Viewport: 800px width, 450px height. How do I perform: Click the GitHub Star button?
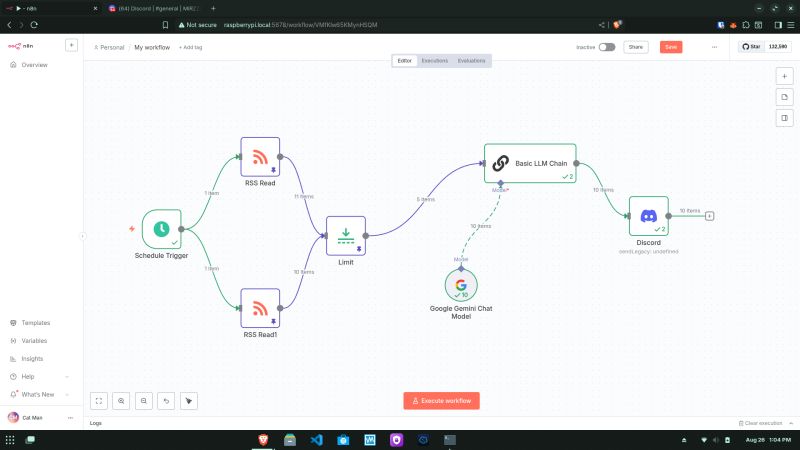(x=752, y=46)
